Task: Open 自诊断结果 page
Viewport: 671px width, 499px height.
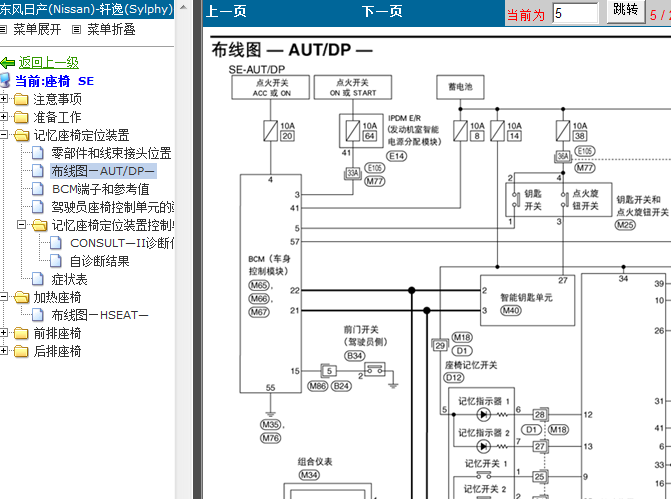Action: (99, 261)
